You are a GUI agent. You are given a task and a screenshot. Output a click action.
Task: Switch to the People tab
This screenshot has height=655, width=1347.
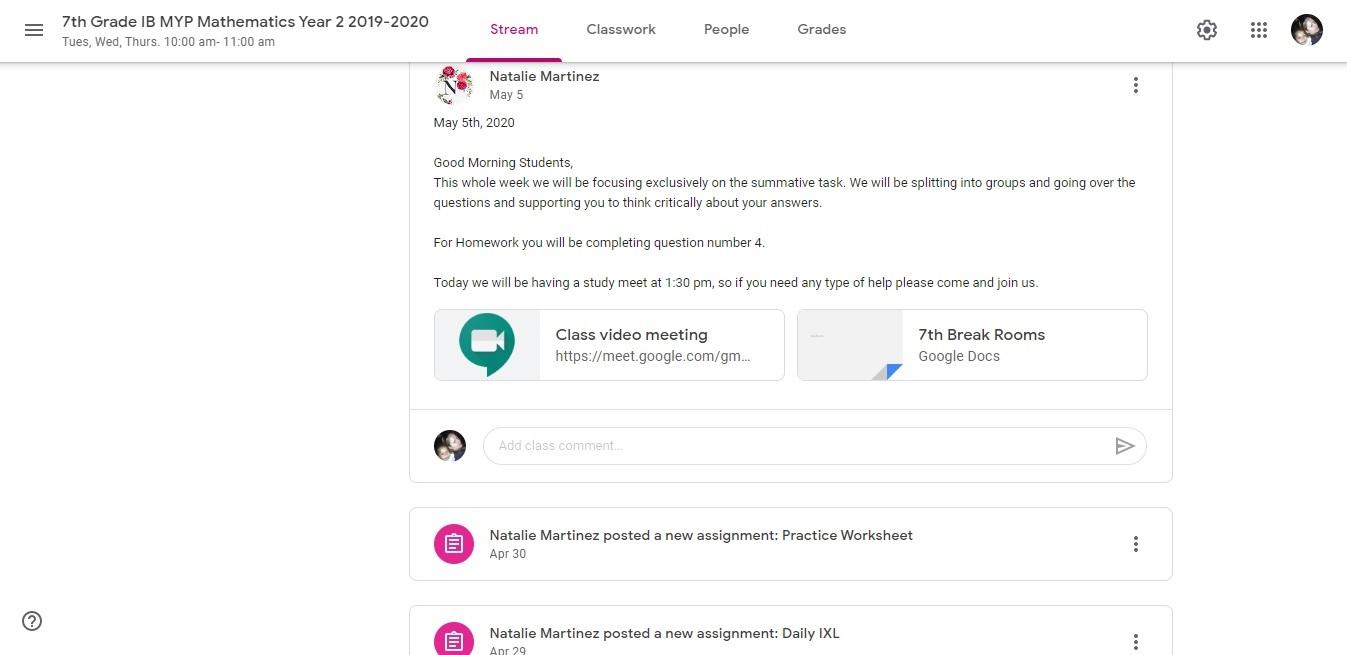[726, 30]
